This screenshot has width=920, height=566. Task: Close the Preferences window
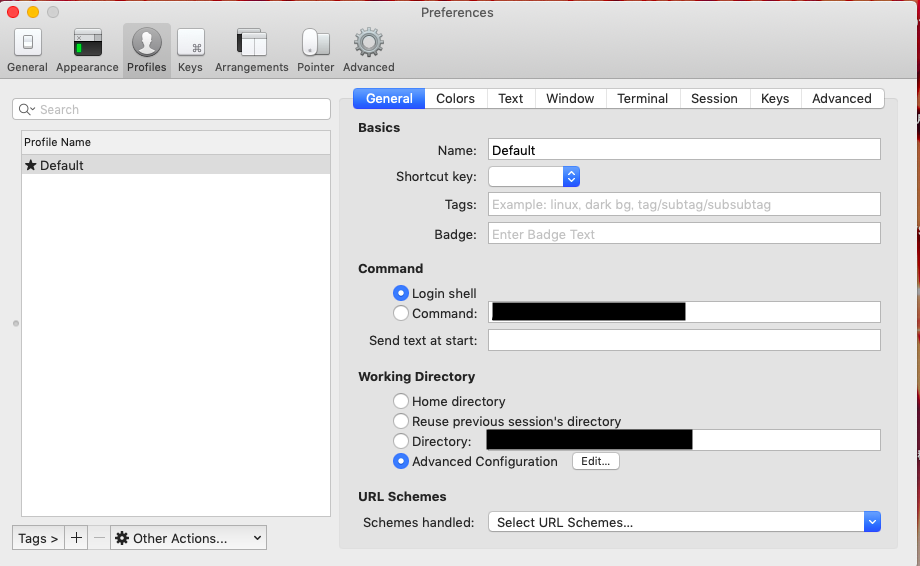(13, 12)
